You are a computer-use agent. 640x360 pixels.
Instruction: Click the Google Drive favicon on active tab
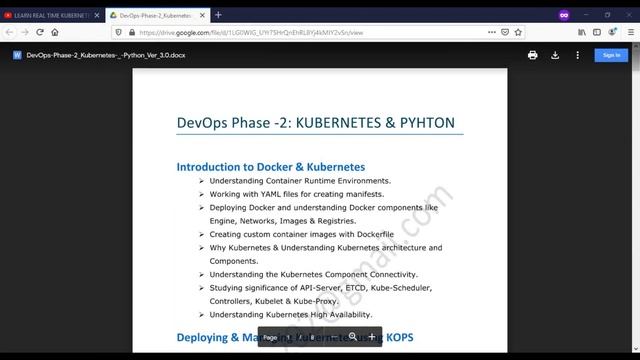(113, 15)
